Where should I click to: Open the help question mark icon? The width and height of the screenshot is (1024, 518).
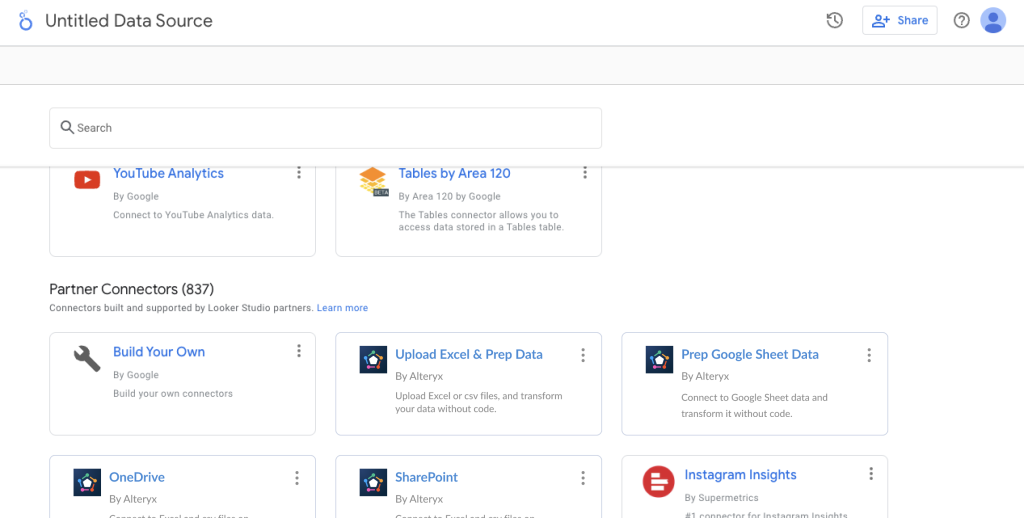961,20
